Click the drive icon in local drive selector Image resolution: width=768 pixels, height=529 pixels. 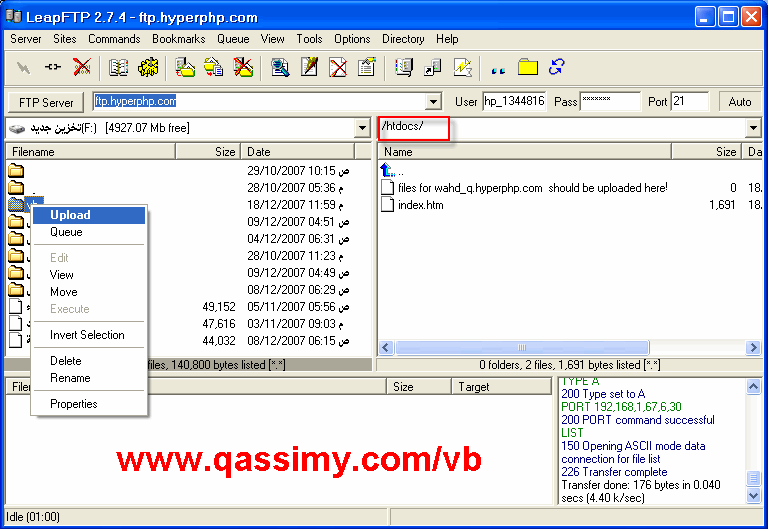pos(17,129)
